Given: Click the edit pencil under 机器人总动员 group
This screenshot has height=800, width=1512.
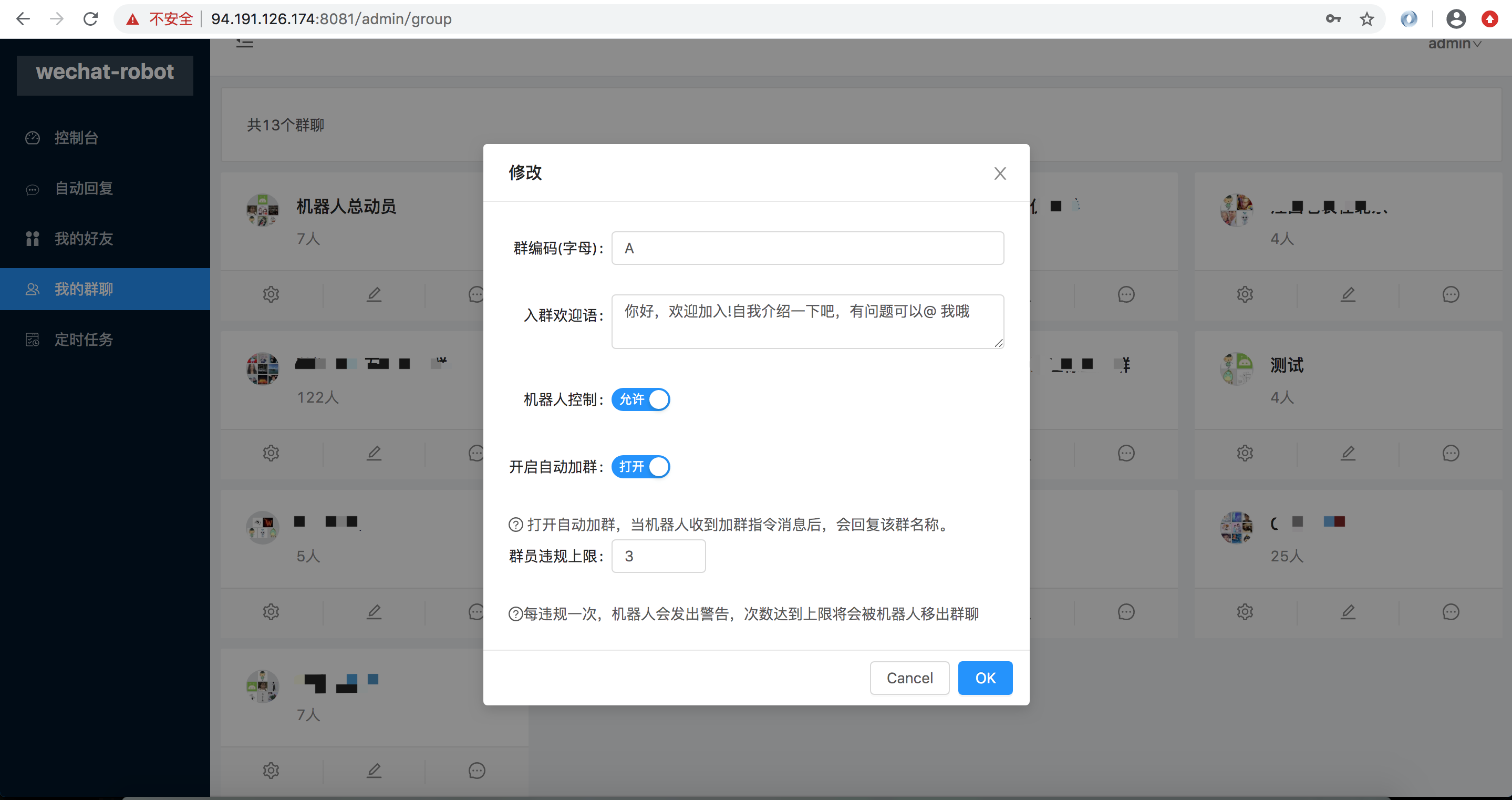Looking at the screenshot, I should tap(374, 294).
